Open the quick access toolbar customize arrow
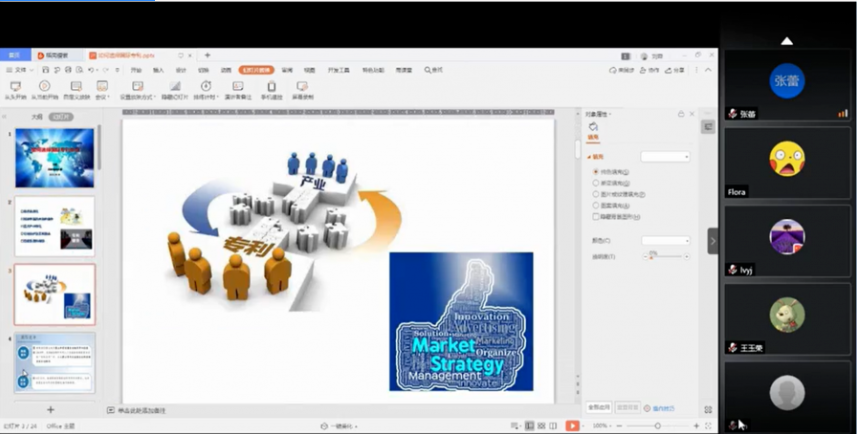The height and width of the screenshot is (434, 857). point(117,70)
